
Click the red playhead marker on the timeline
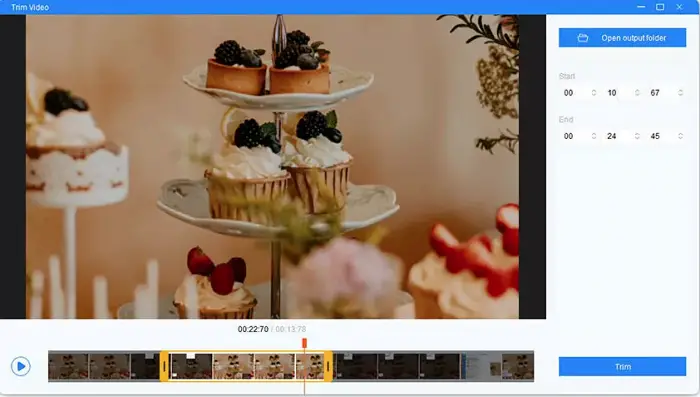pos(304,343)
